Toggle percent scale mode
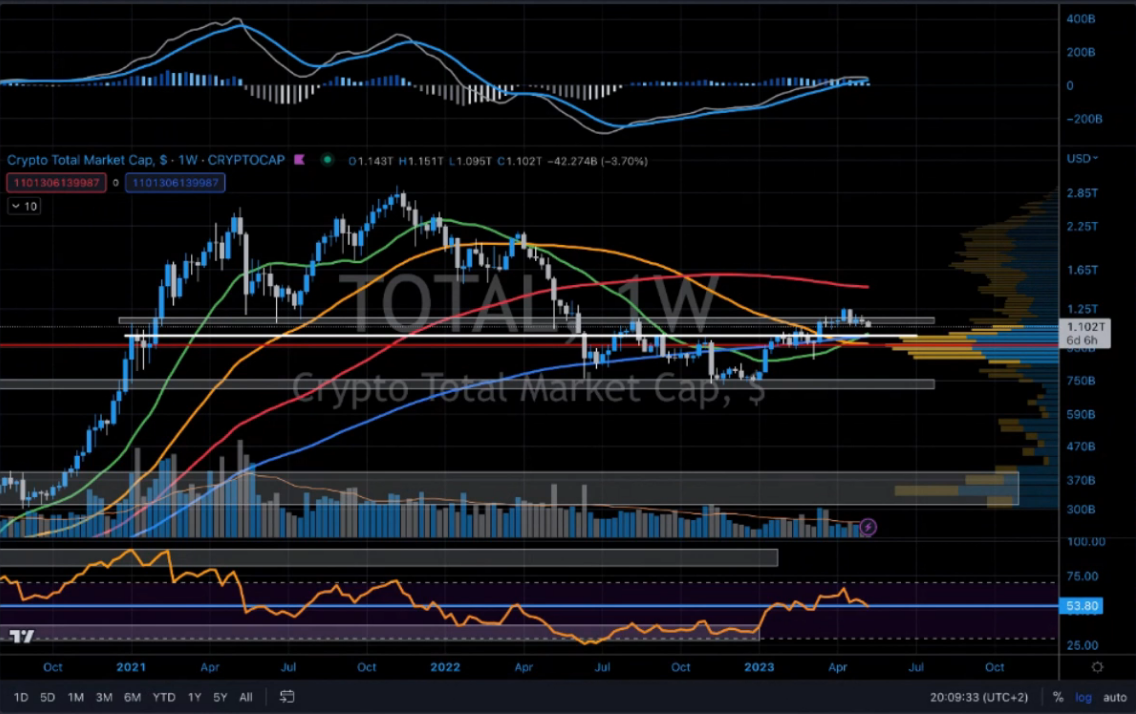1136x714 pixels. 1058,697
